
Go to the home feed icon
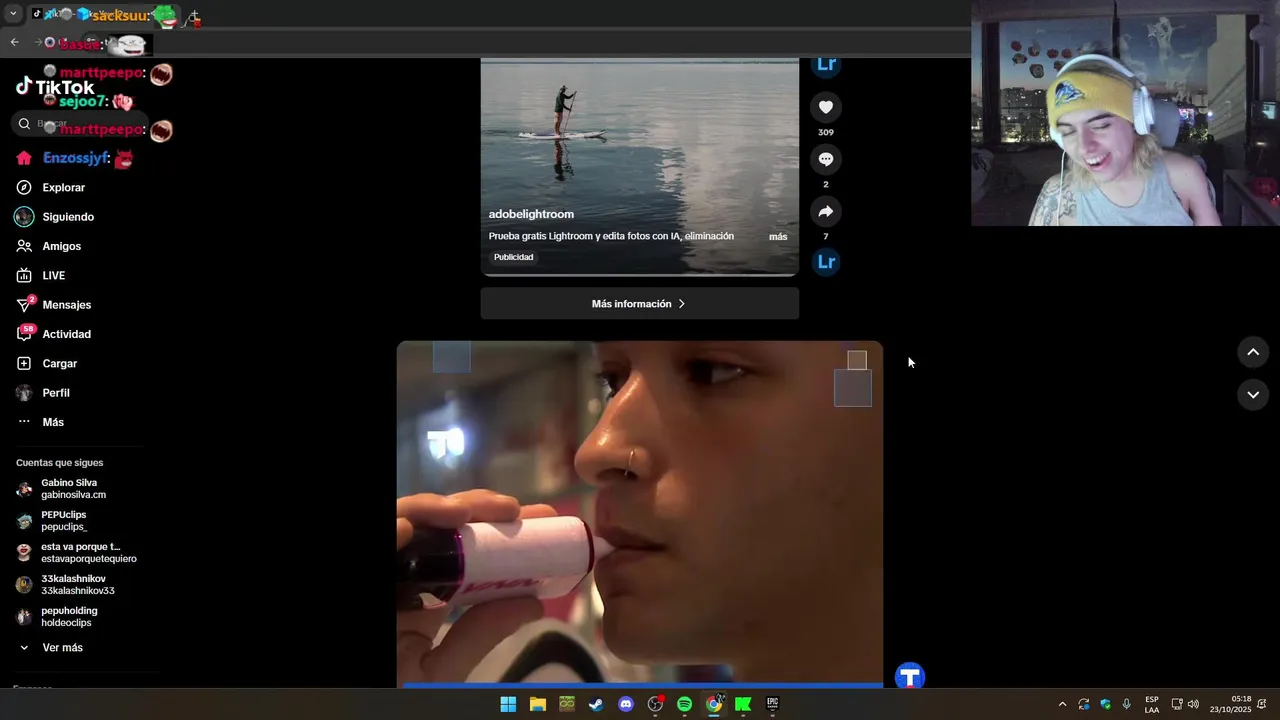tap(24, 158)
